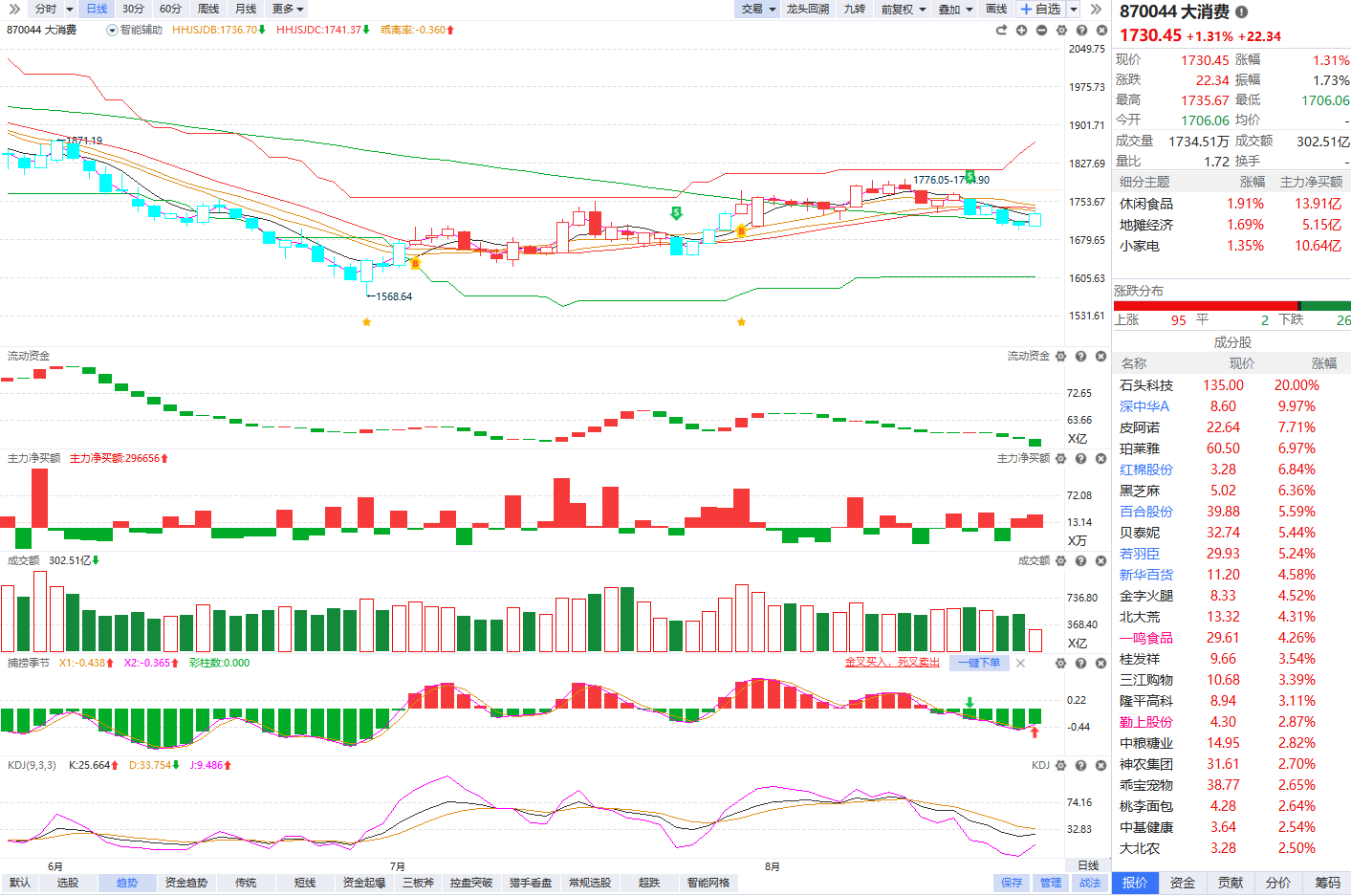
Task: Click 管理 button at bottom
Action: (1051, 883)
